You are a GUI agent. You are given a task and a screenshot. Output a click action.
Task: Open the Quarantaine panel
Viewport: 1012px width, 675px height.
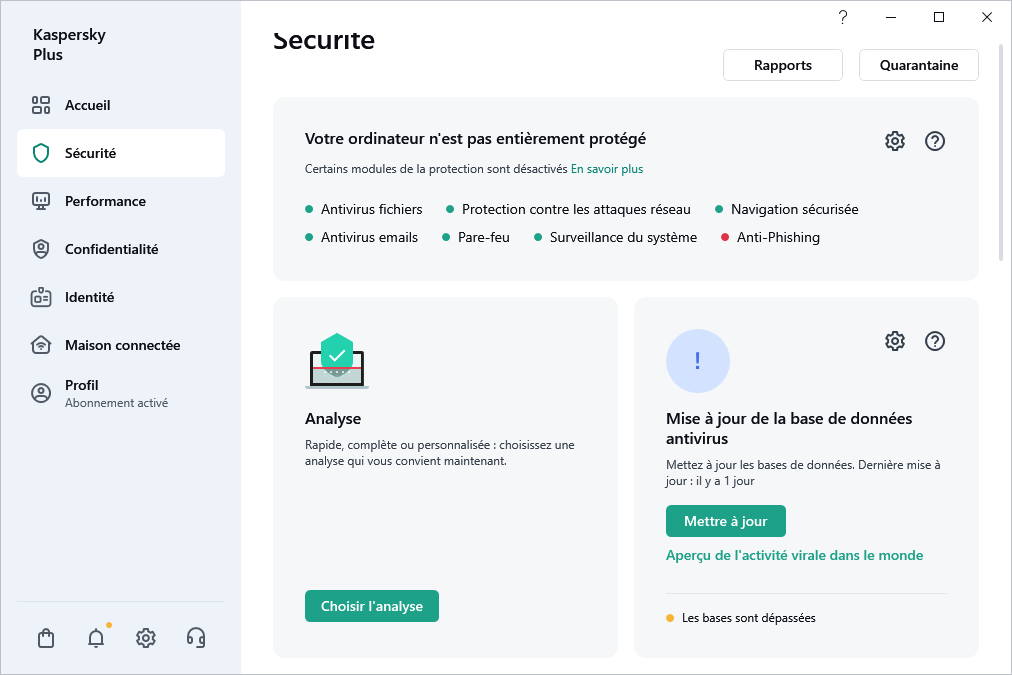[x=918, y=64]
